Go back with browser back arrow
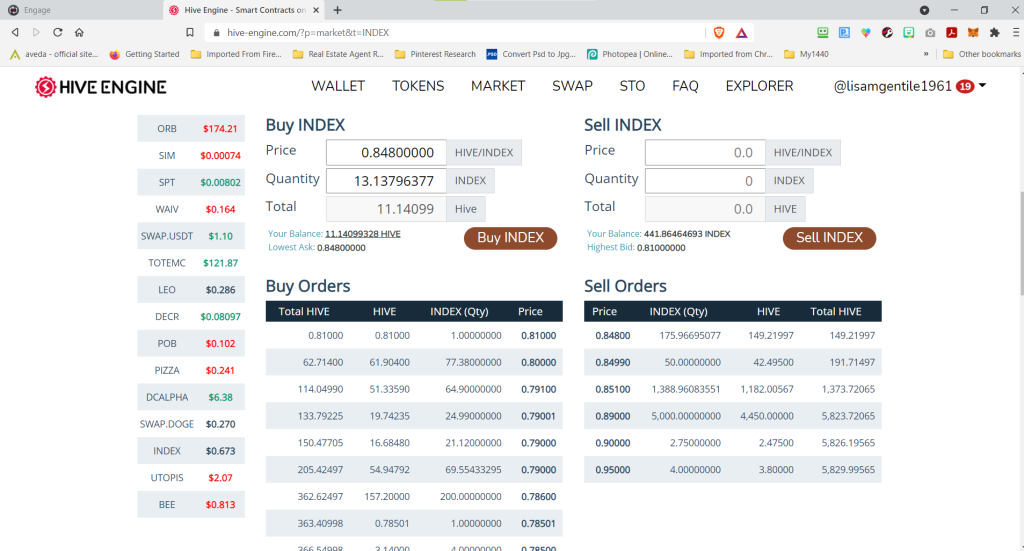The image size is (1024, 551). [15, 32]
